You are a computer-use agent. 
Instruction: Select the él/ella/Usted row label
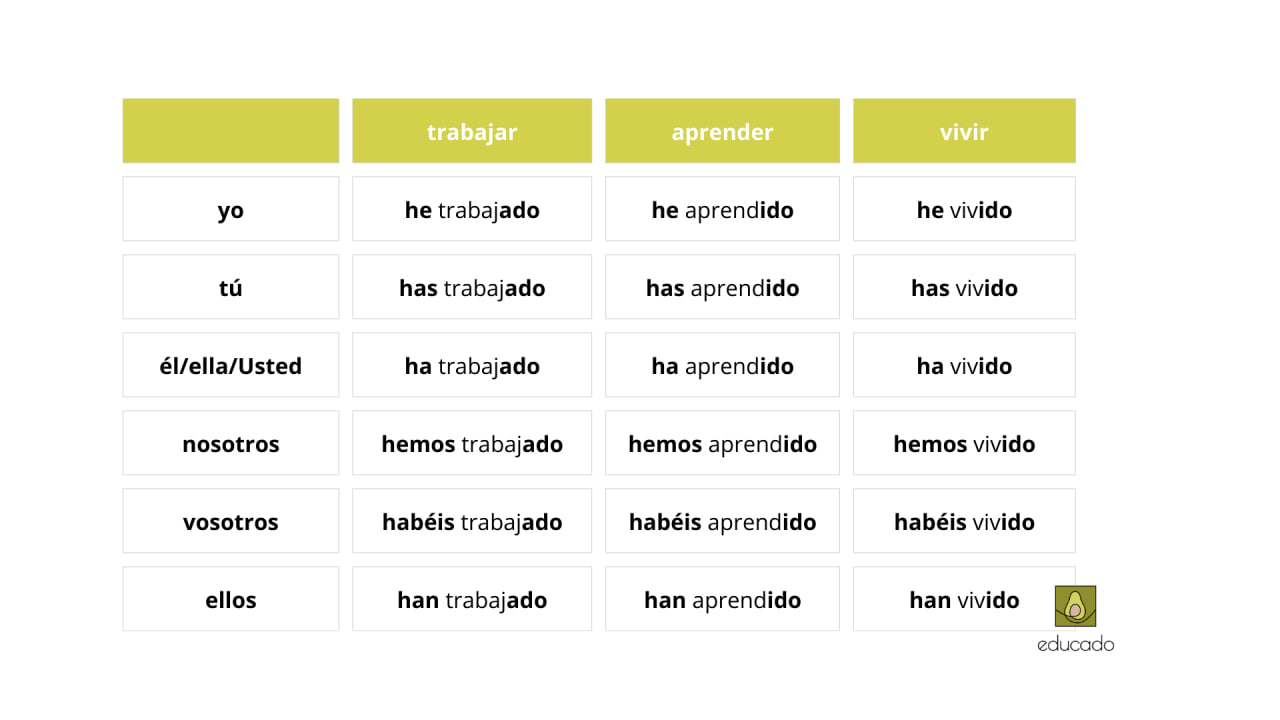pos(231,366)
